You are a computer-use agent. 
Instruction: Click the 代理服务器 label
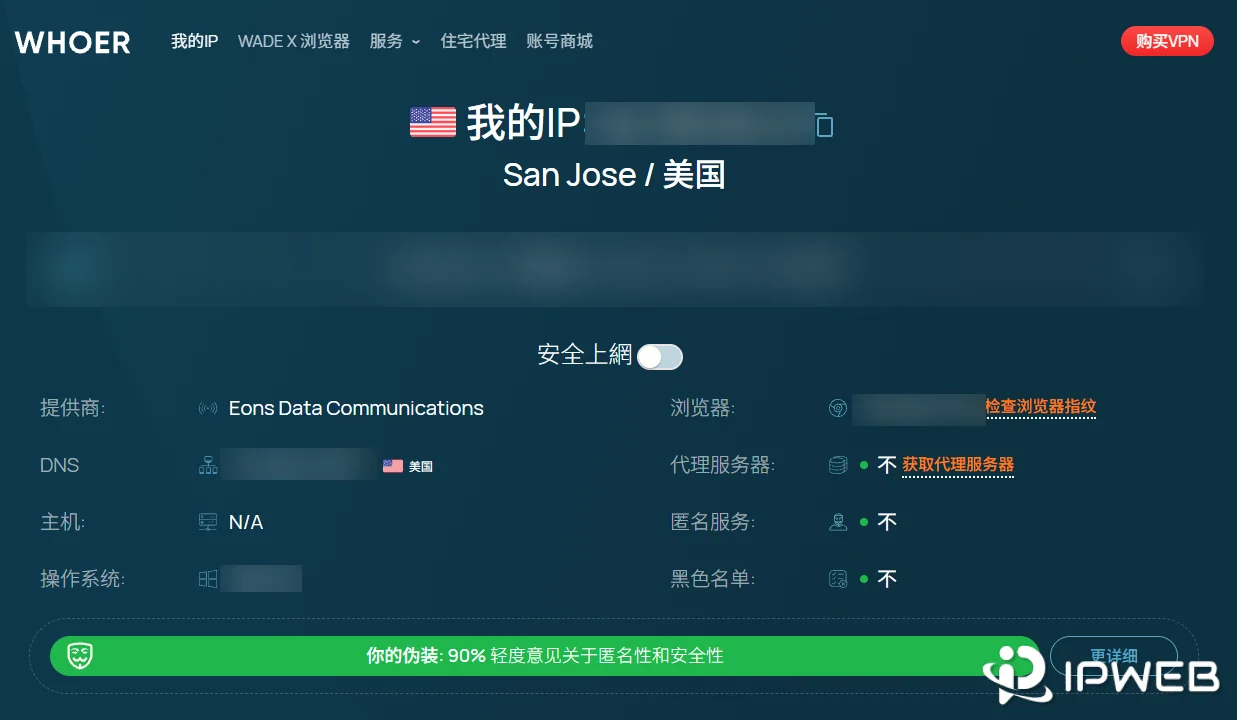pos(723,465)
